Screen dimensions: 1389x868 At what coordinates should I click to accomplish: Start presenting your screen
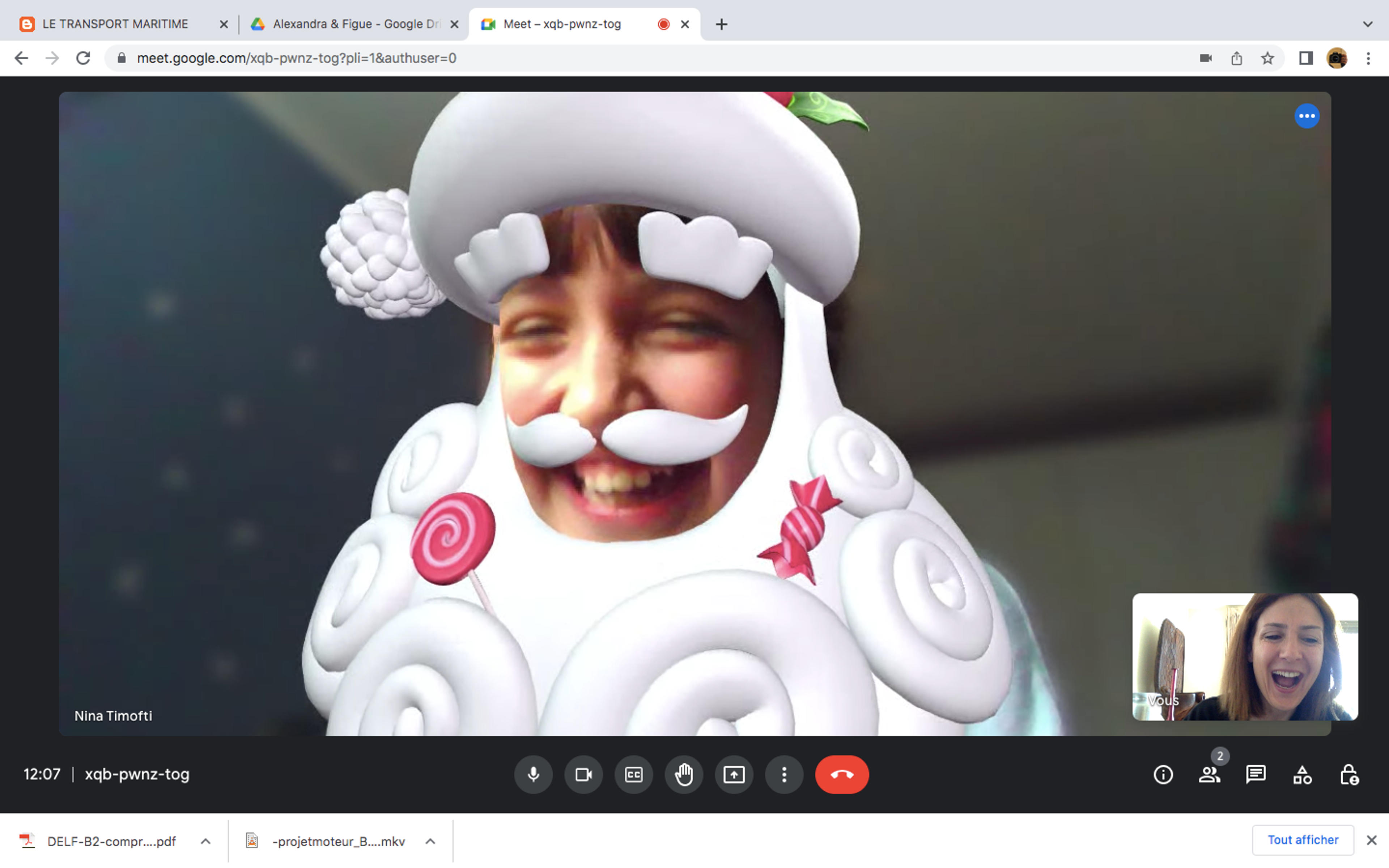pyautogui.click(x=734, y=774)
